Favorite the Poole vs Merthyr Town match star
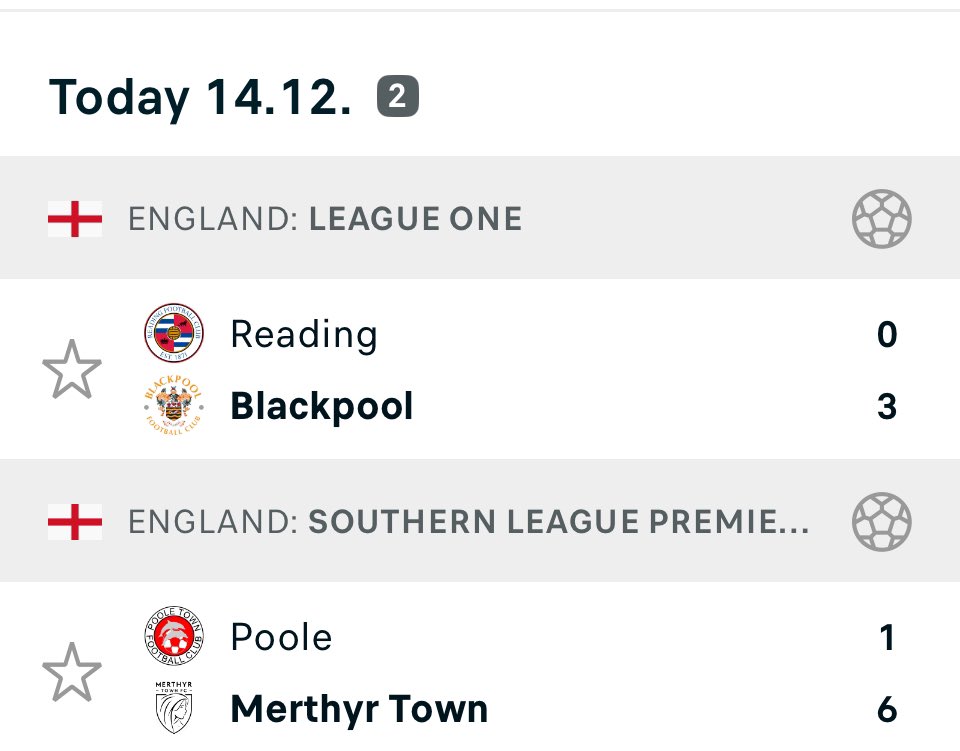 [72, 672]
